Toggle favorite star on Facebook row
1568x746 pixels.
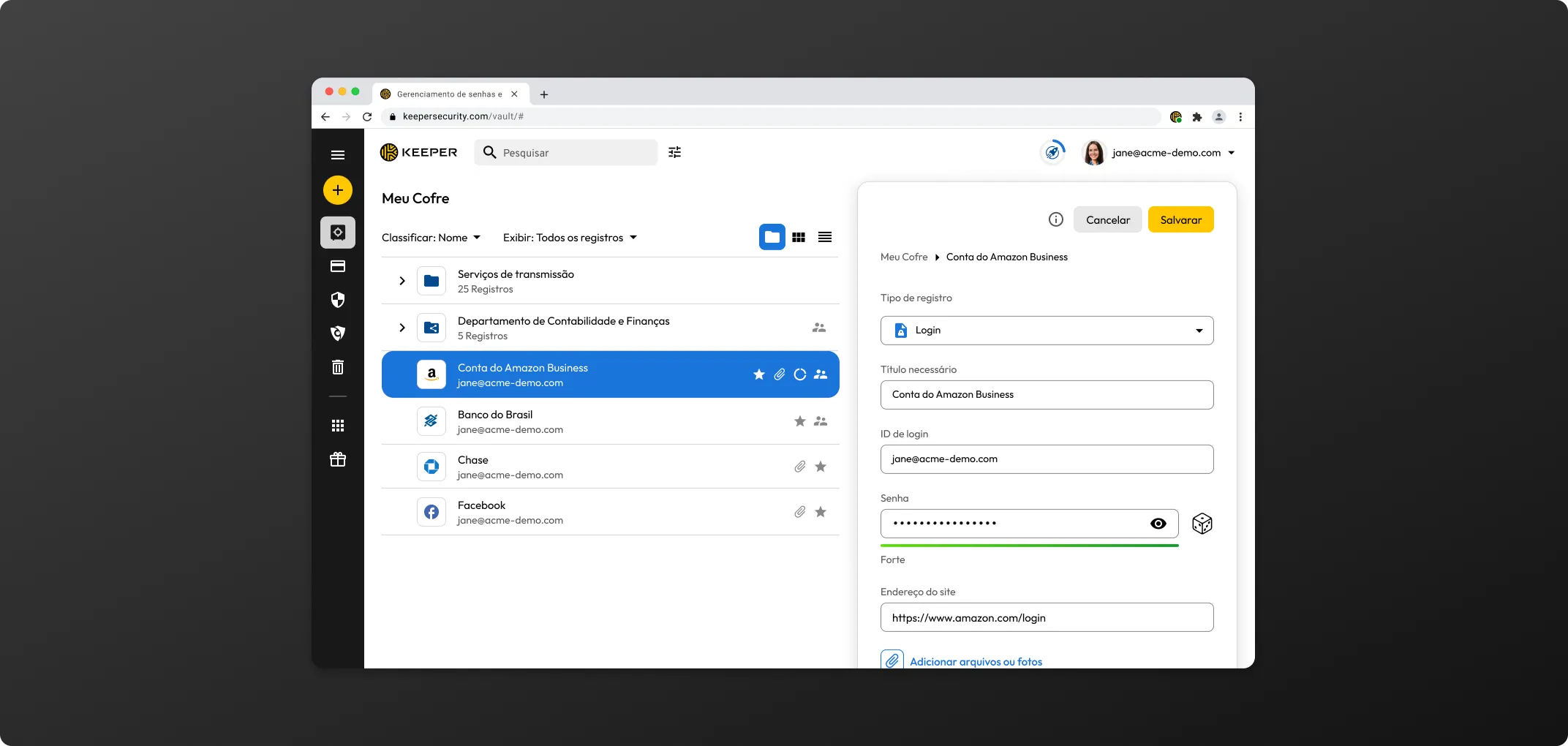(821, 512)
